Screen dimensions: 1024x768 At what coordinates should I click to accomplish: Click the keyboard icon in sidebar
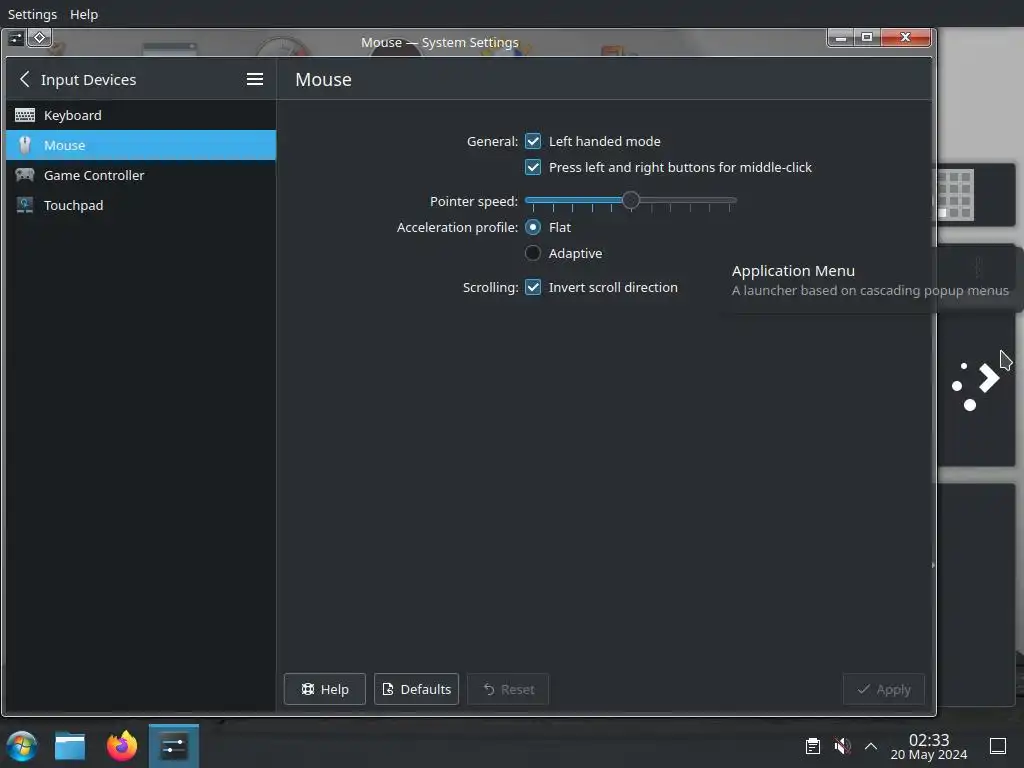pyautogui.click(x=25, y=115)
